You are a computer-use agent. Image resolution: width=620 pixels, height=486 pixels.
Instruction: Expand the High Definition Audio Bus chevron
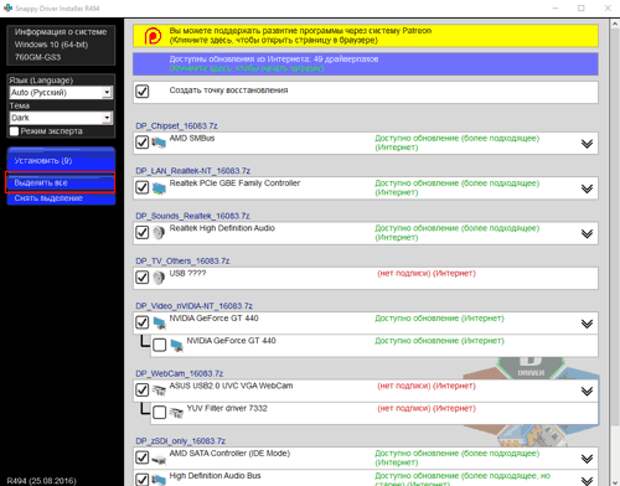(587, 480)
